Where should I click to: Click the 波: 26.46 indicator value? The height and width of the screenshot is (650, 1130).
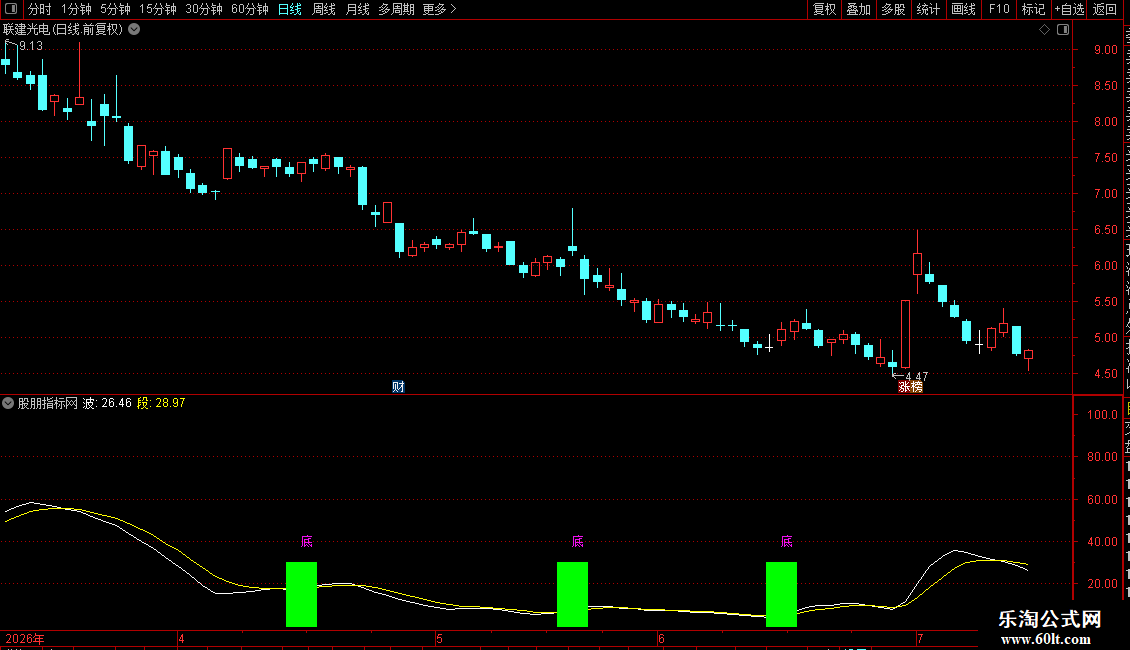[107, 404]
